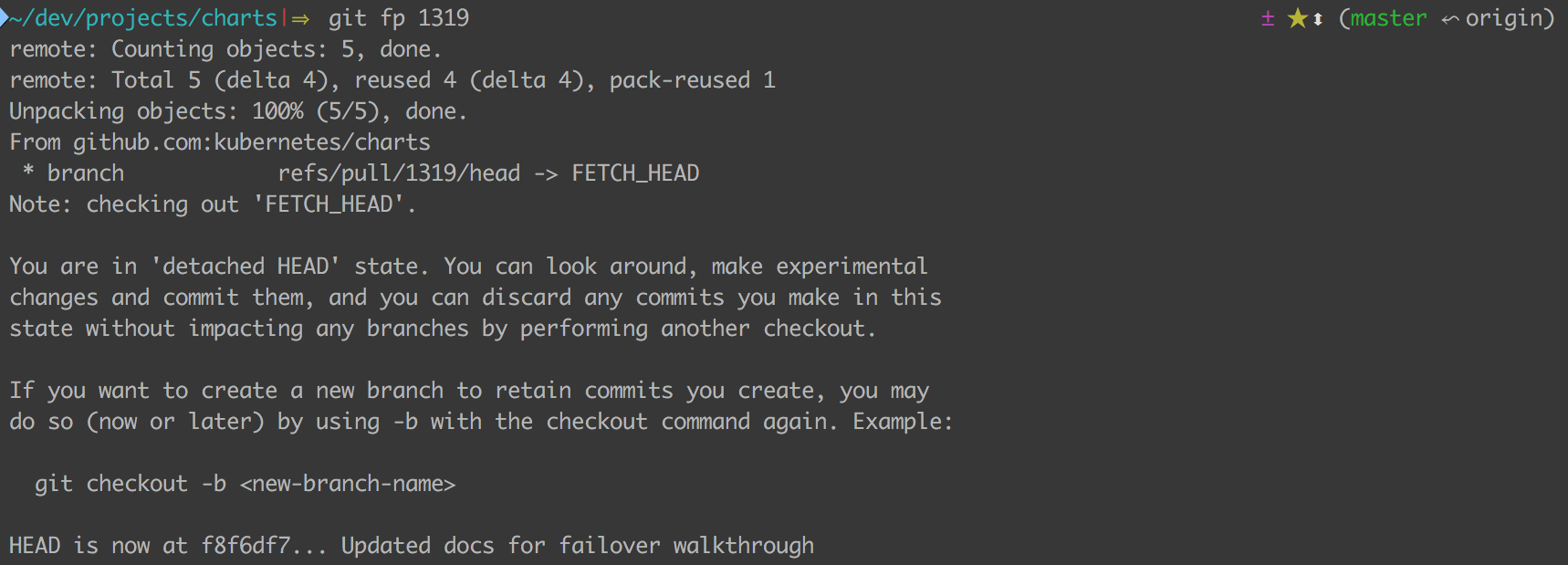Click the asterisk before 'branch'
The width and height of the screenshot is (1568, 565).
point(28,173)
